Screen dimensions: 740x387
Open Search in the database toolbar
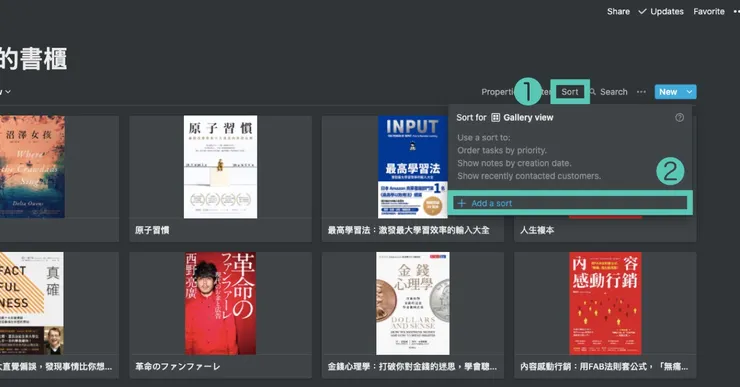614,92
